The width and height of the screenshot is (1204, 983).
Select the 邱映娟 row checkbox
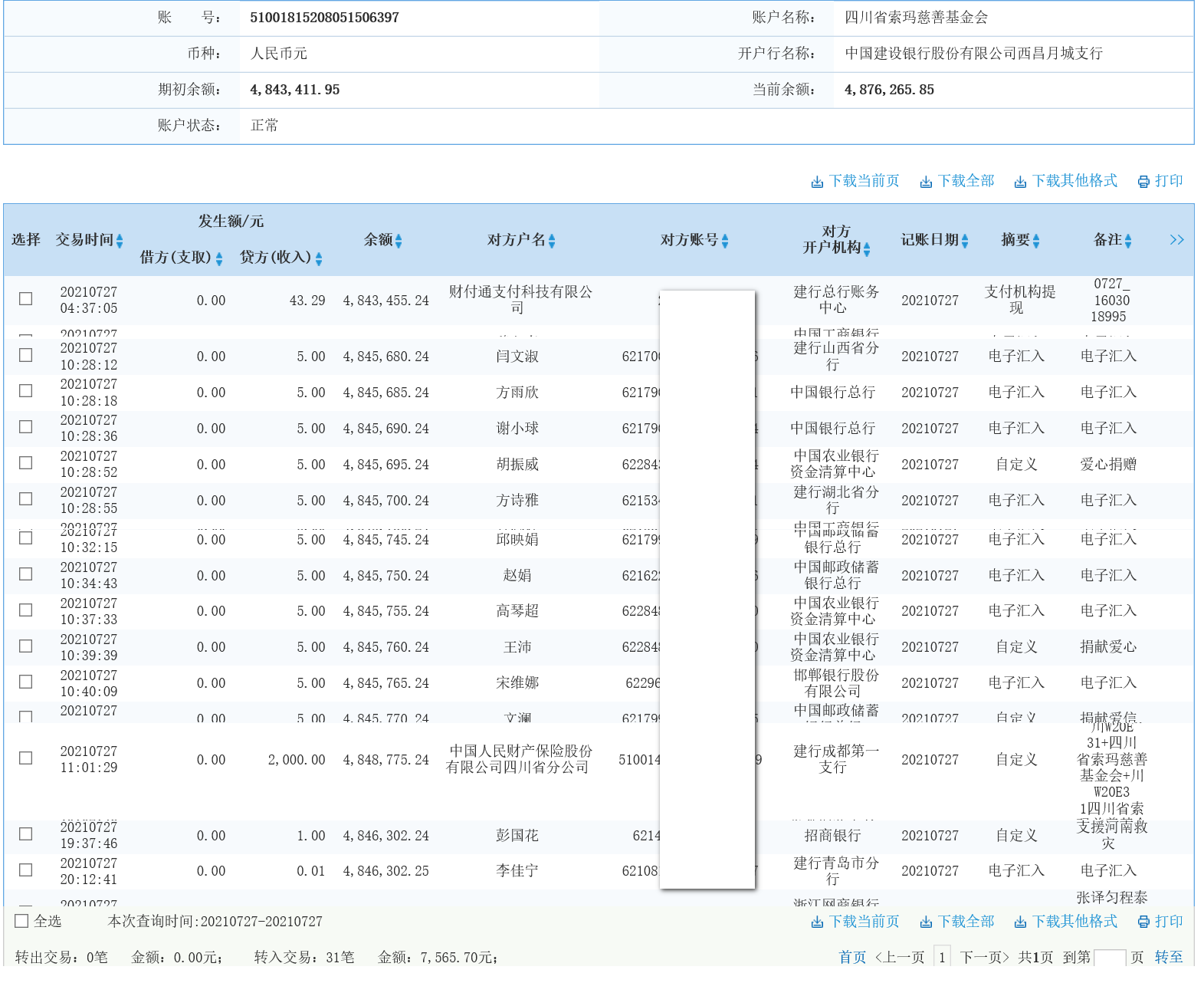pos(26,538)
